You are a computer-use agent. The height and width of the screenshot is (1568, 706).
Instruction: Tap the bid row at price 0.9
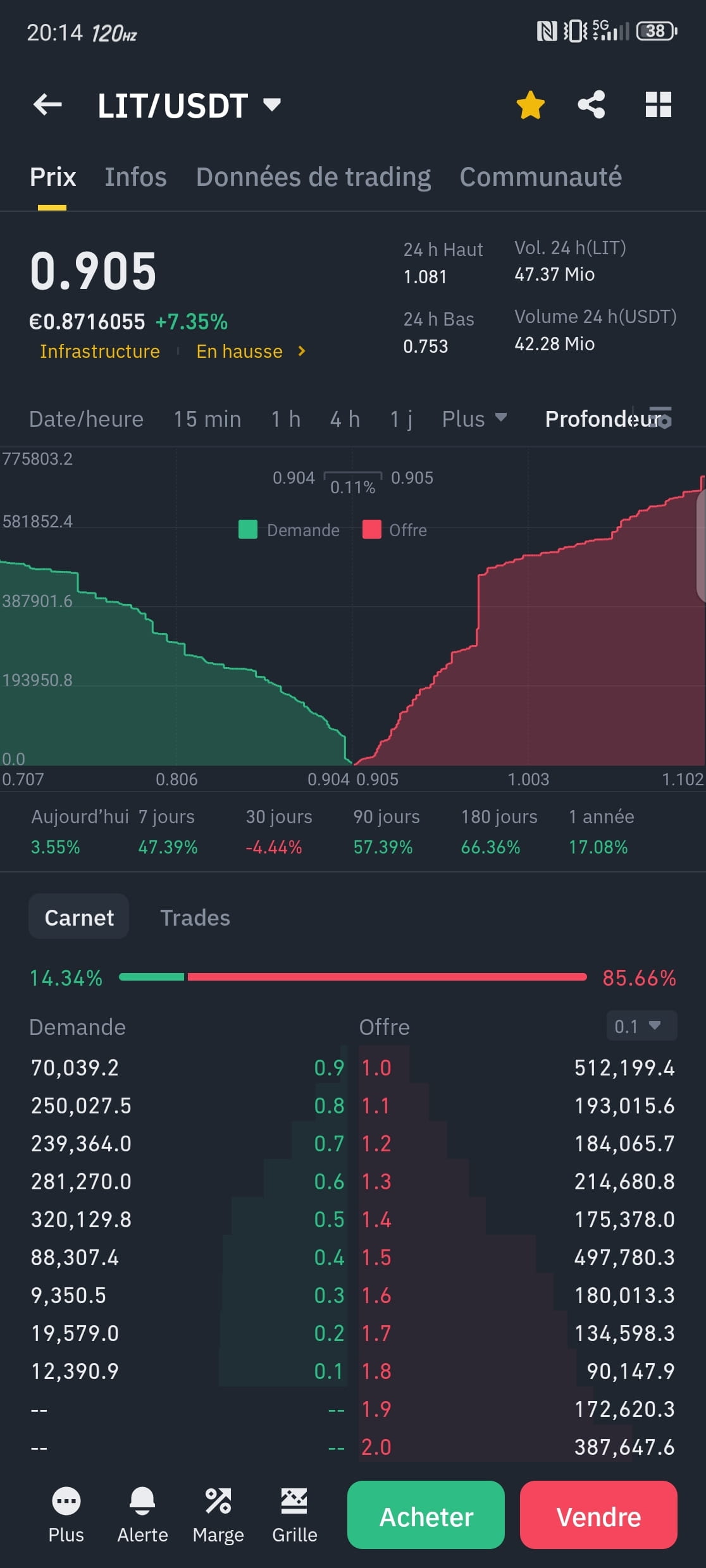188,1068
